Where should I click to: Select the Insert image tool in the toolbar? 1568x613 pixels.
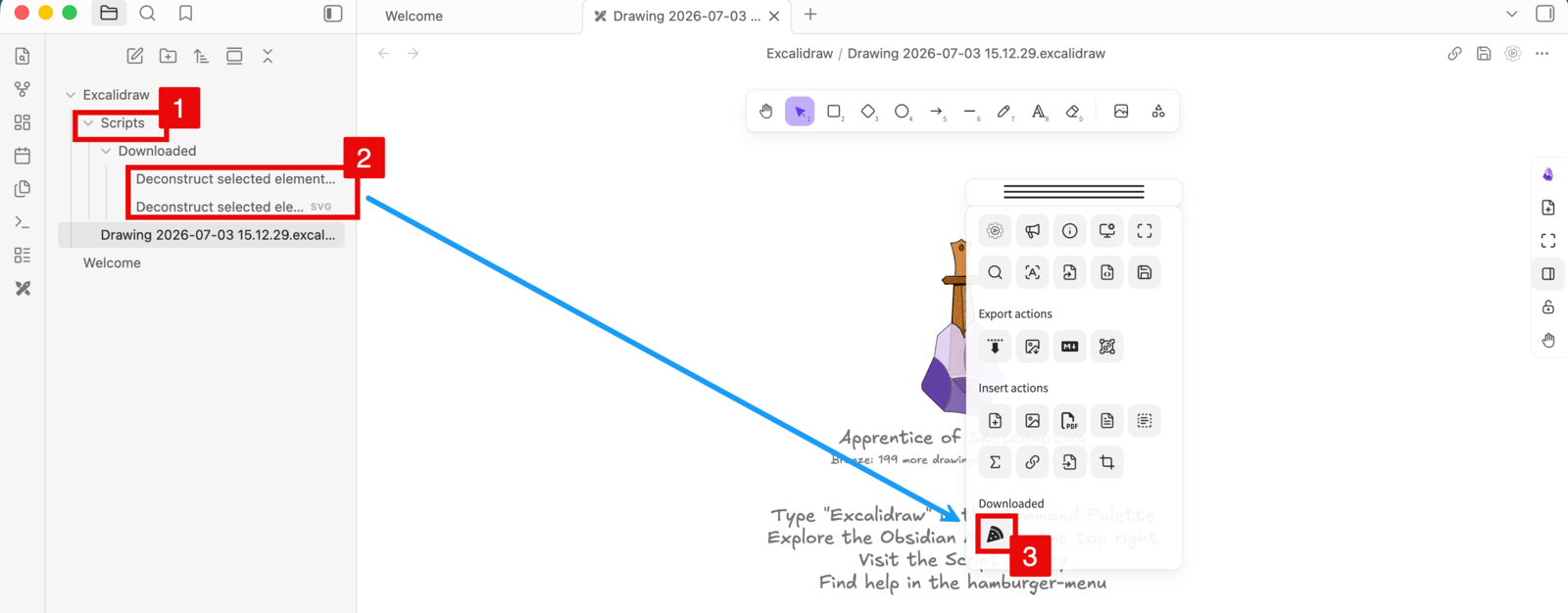[1121, 112]
